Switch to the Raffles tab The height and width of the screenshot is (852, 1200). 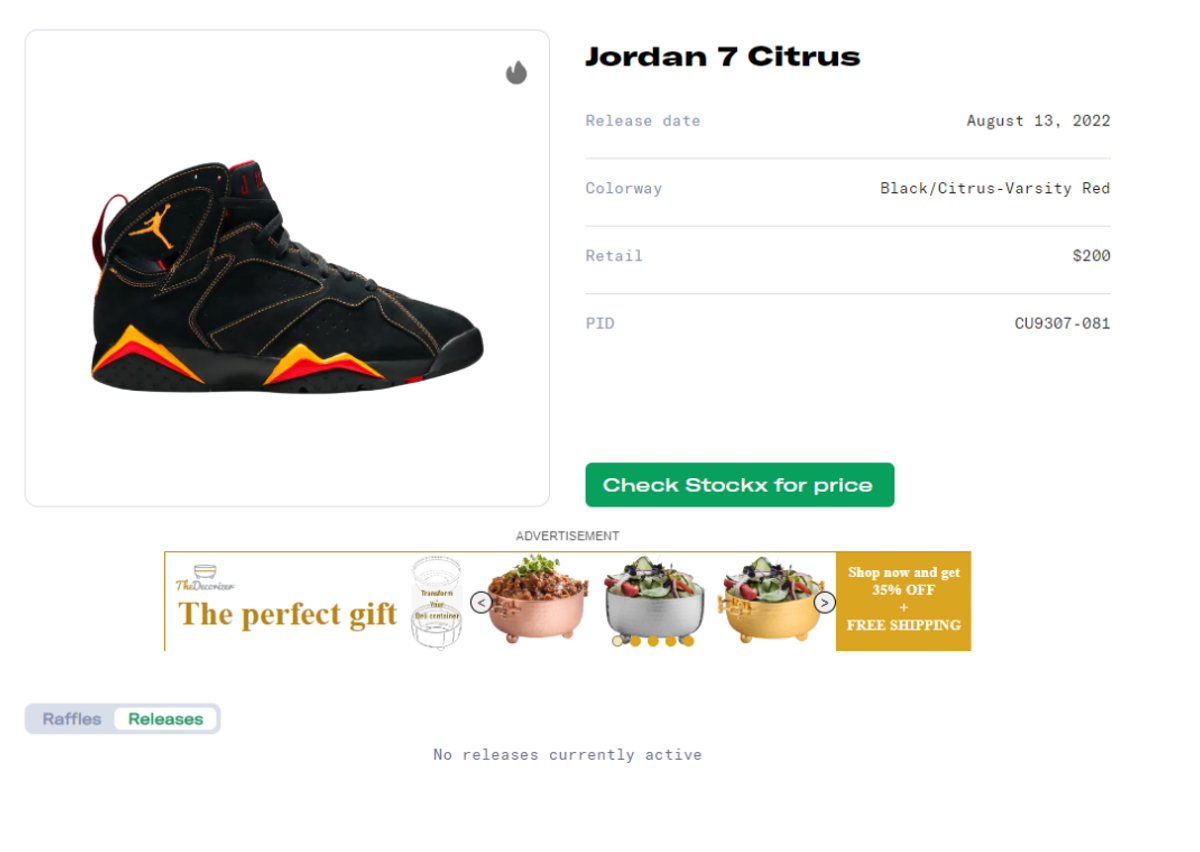[x=72, y=719]
